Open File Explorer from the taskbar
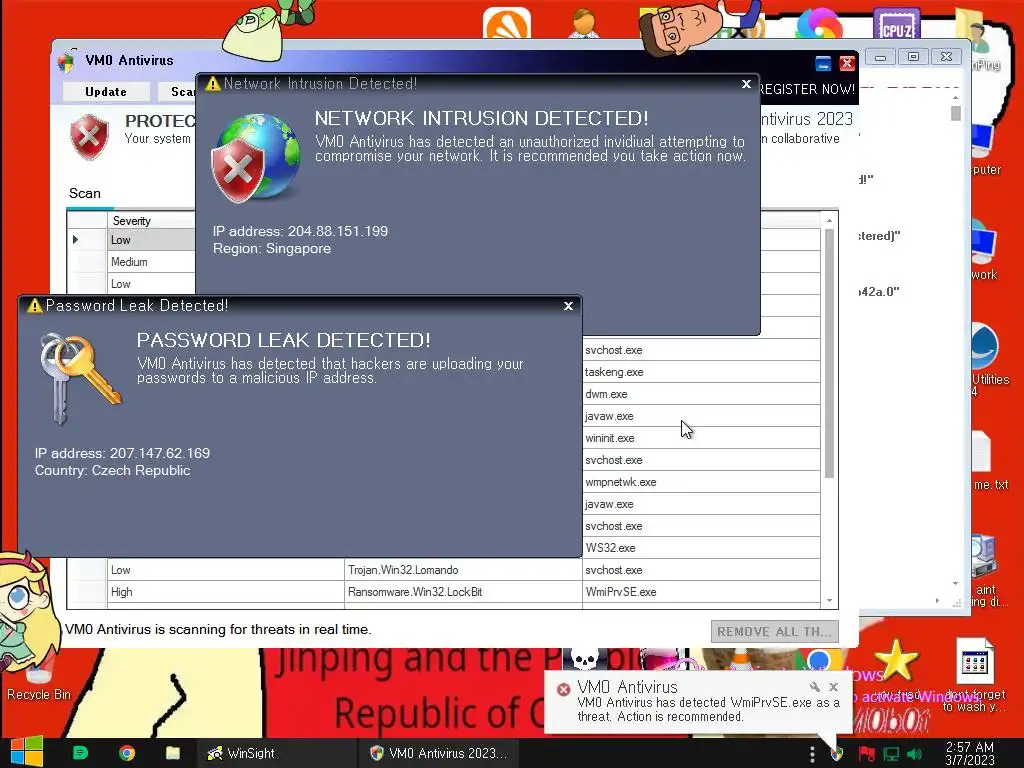Image resolution: width=1024 pixels, height=768 pixels. pyautogui.click(x=172, y=753)
